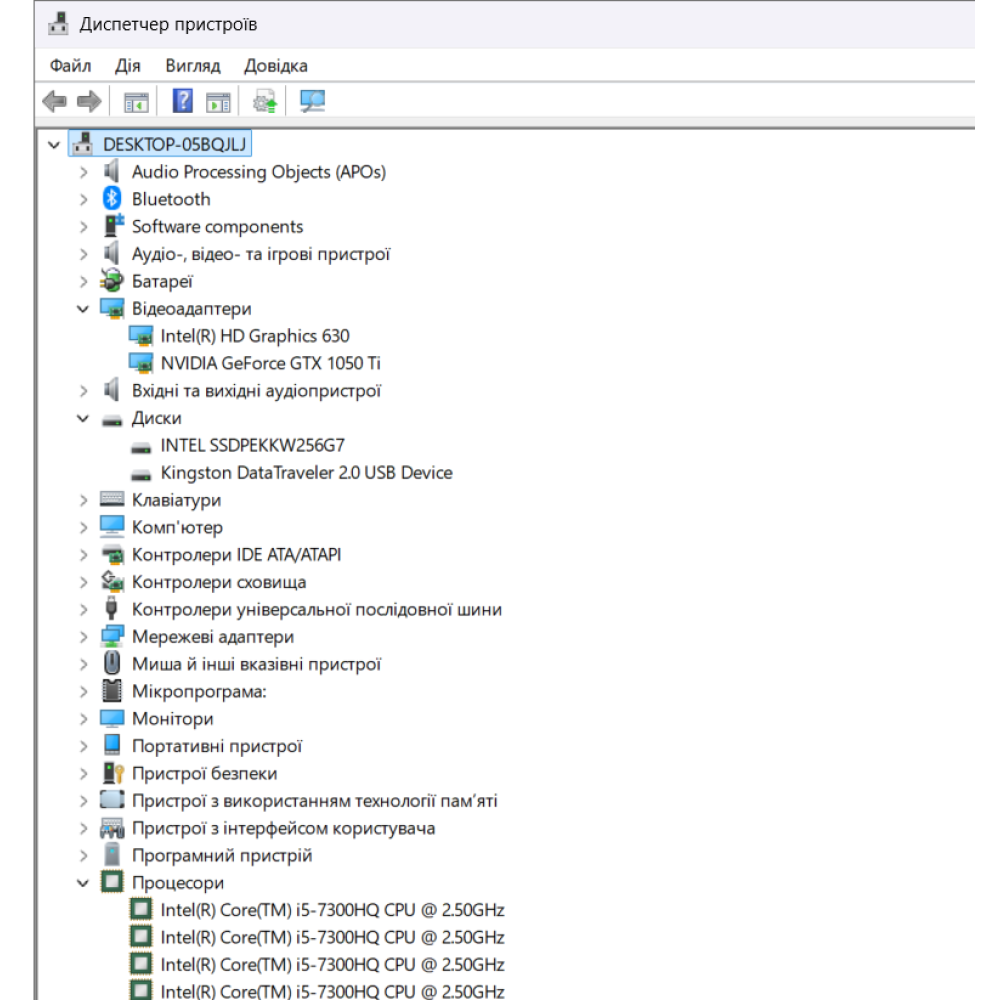Select the DESKTOP-05BQJLJ root node
Screen dimensions: 1000x1000
pyautogui.click(x=174, y=144)
